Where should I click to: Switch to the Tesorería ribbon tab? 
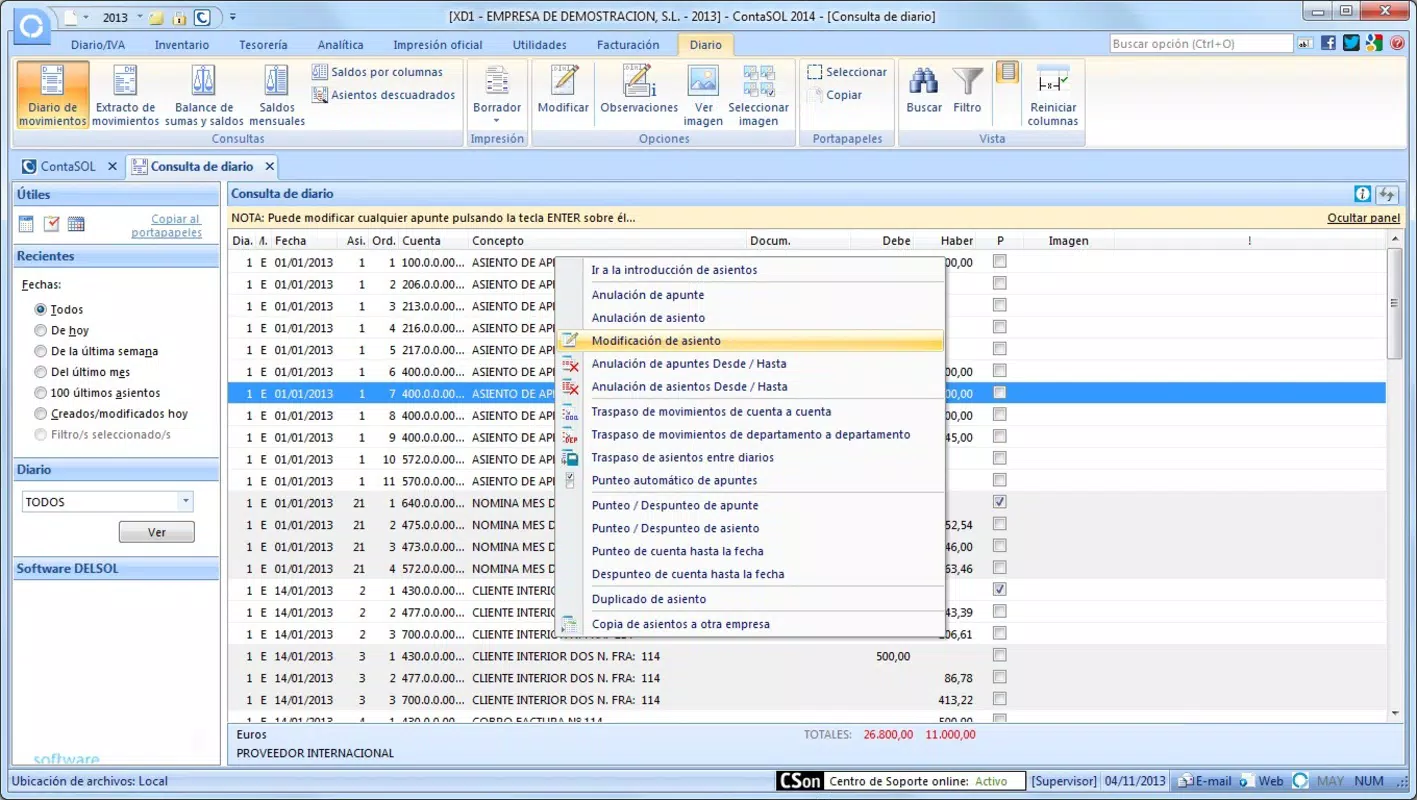pos(263,45)
